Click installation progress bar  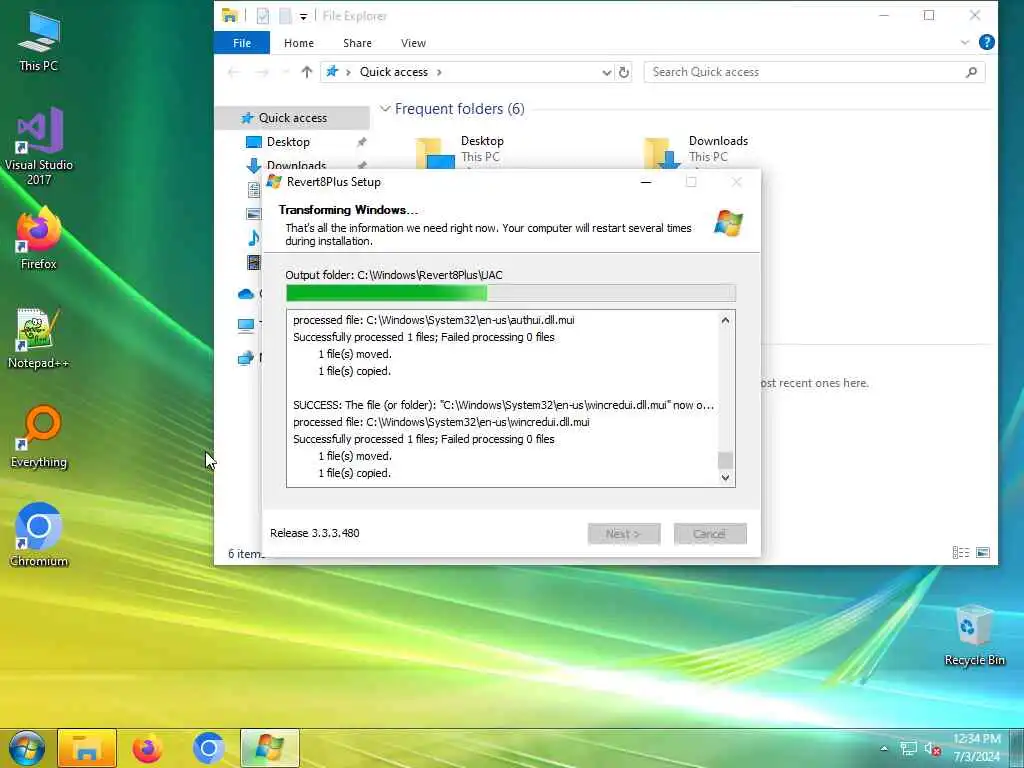point(511,293)
